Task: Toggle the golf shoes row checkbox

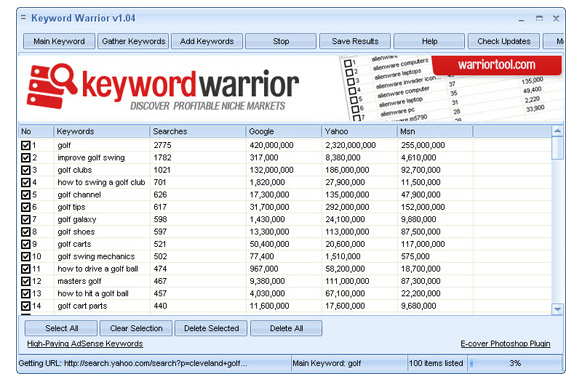Action: click(26, 232)
